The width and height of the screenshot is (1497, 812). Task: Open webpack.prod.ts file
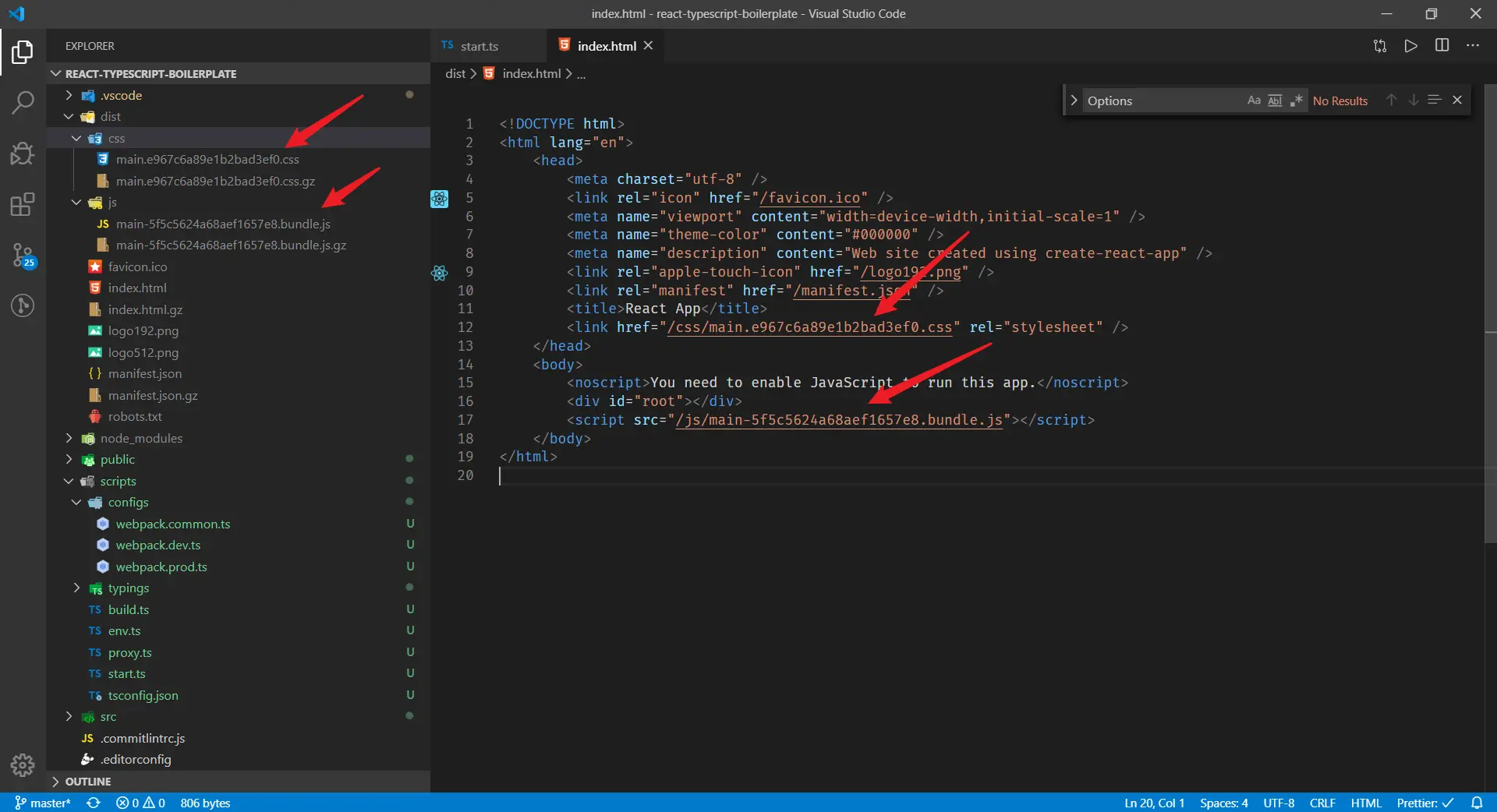point(161,567)
